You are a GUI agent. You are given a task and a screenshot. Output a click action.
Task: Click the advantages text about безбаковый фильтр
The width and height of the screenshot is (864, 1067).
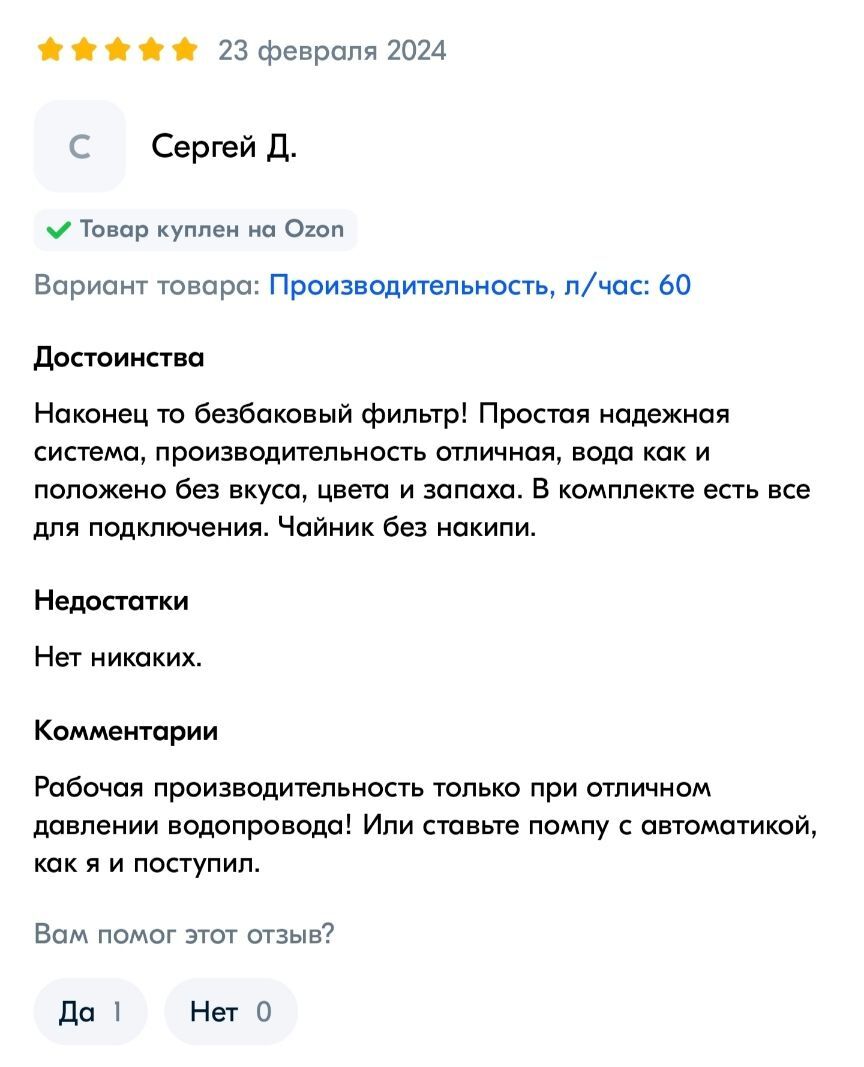pyautogui.click(x=422, y=470)
